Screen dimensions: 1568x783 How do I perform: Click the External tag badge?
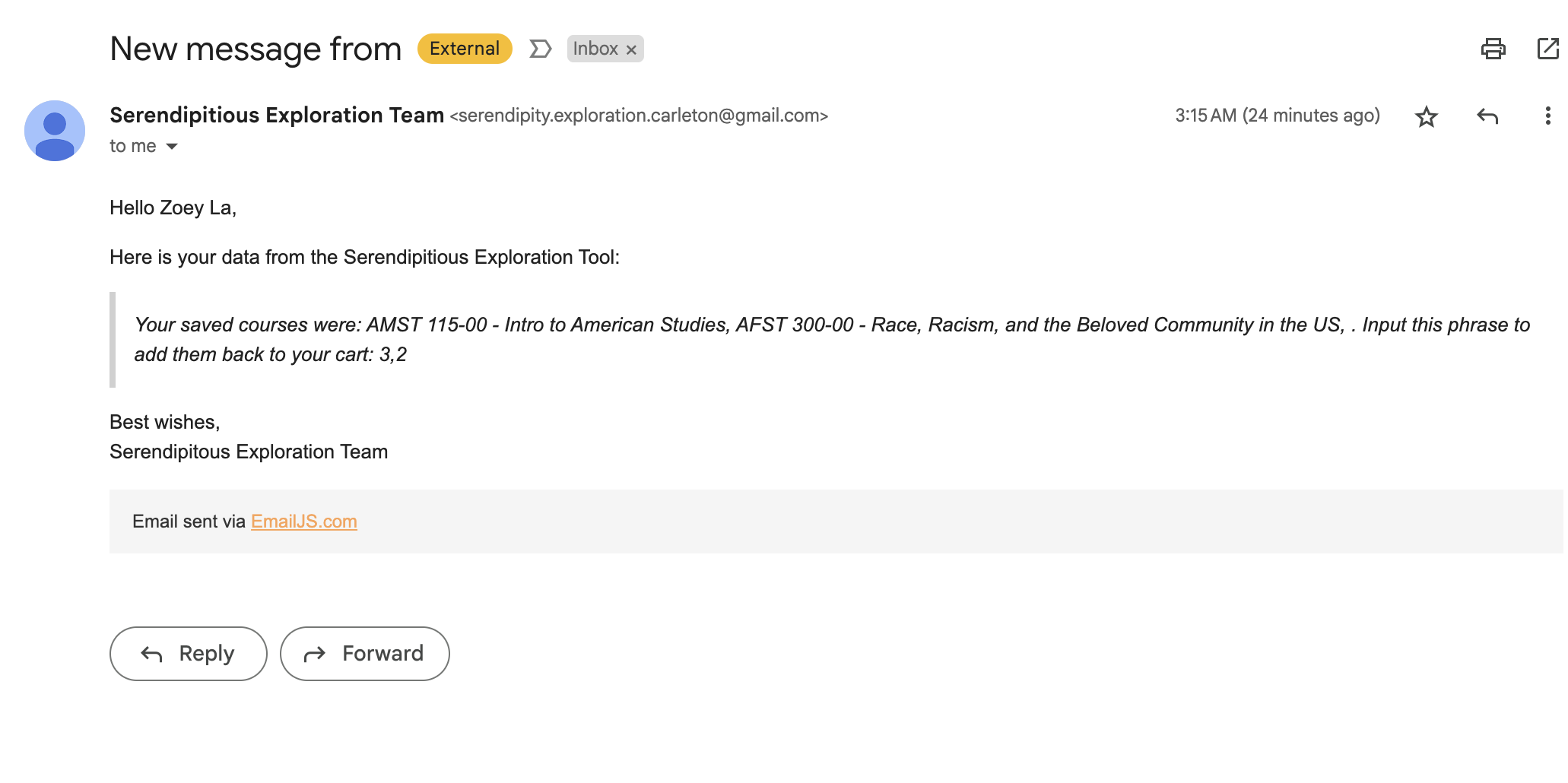pyautogui.click(x=465, y=49)
